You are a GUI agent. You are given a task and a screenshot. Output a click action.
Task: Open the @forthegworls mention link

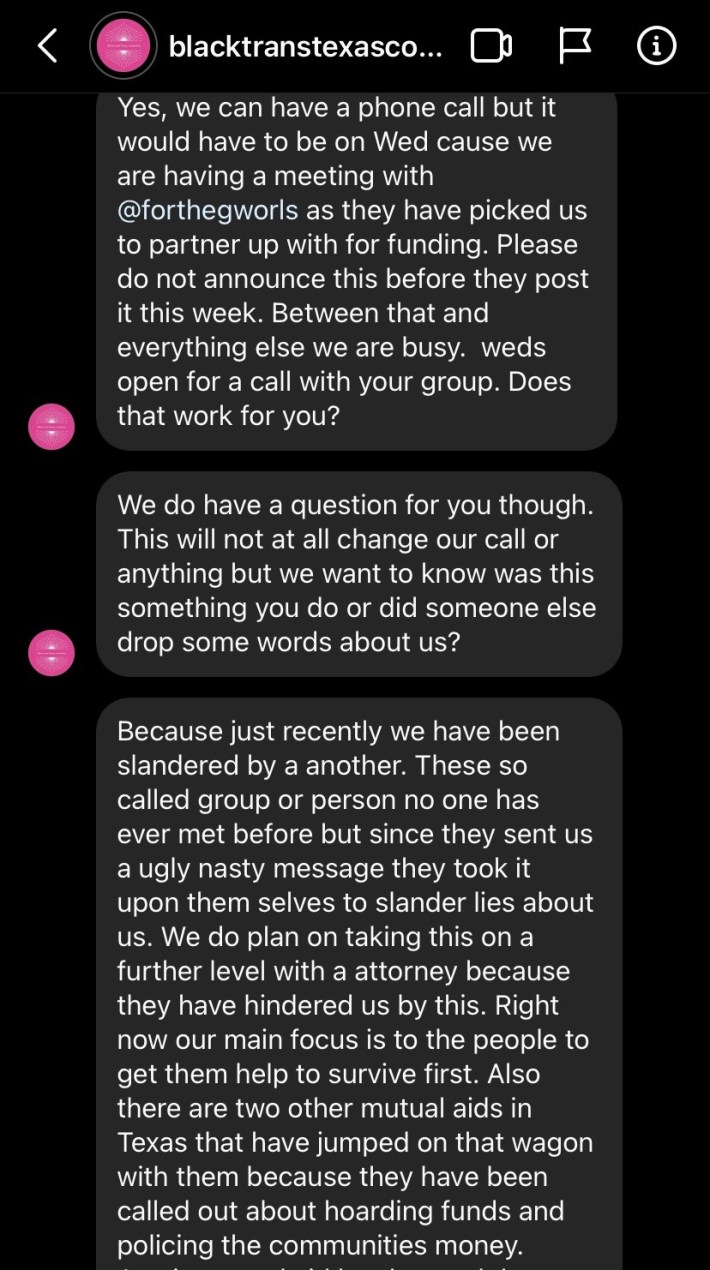207,210
